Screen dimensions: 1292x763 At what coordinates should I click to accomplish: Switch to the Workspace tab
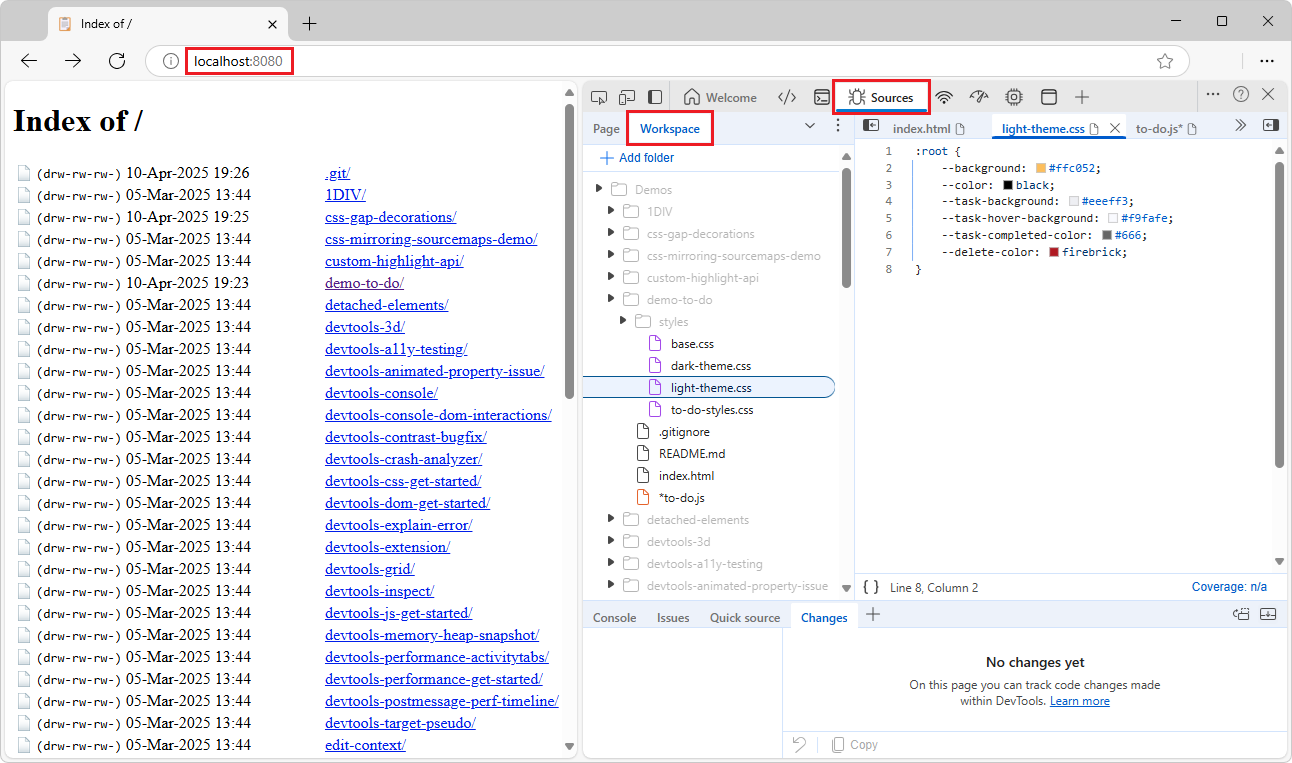tap(669, 129)
